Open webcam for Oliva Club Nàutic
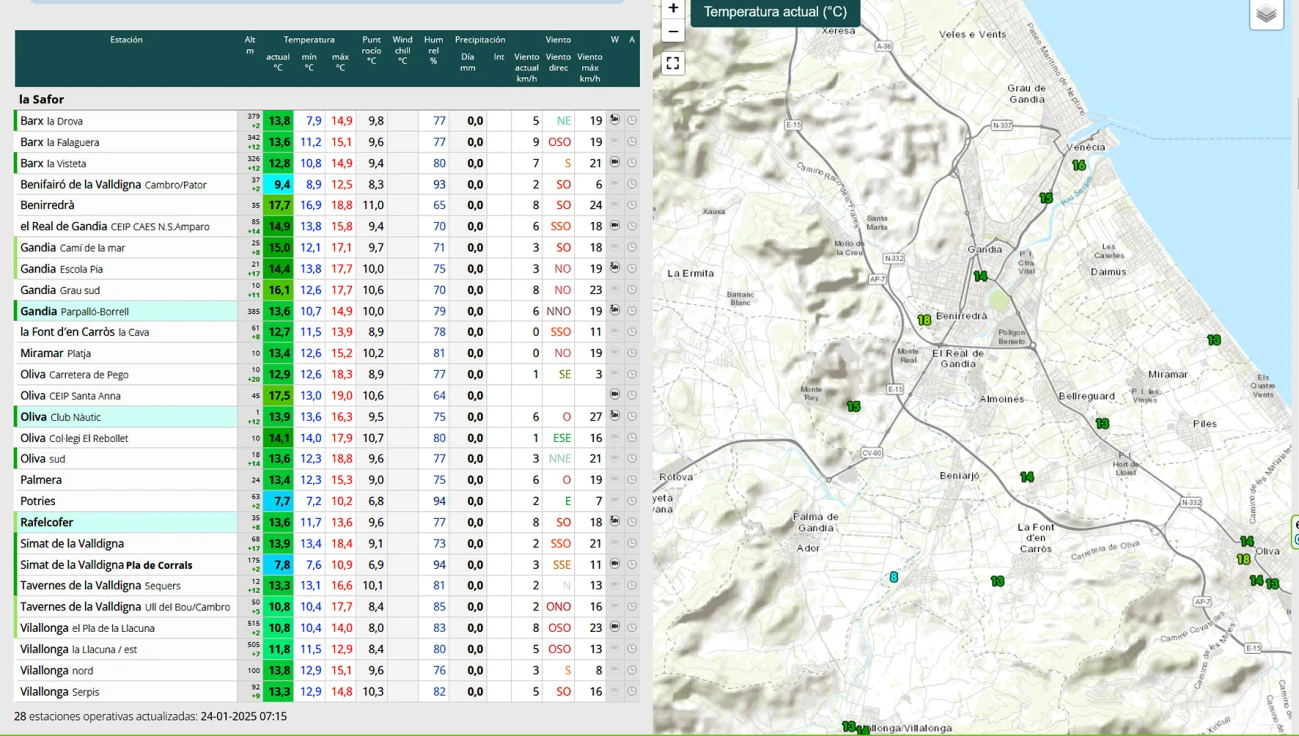Viewport: 1299px width, 736px height. tap(615, 416)
